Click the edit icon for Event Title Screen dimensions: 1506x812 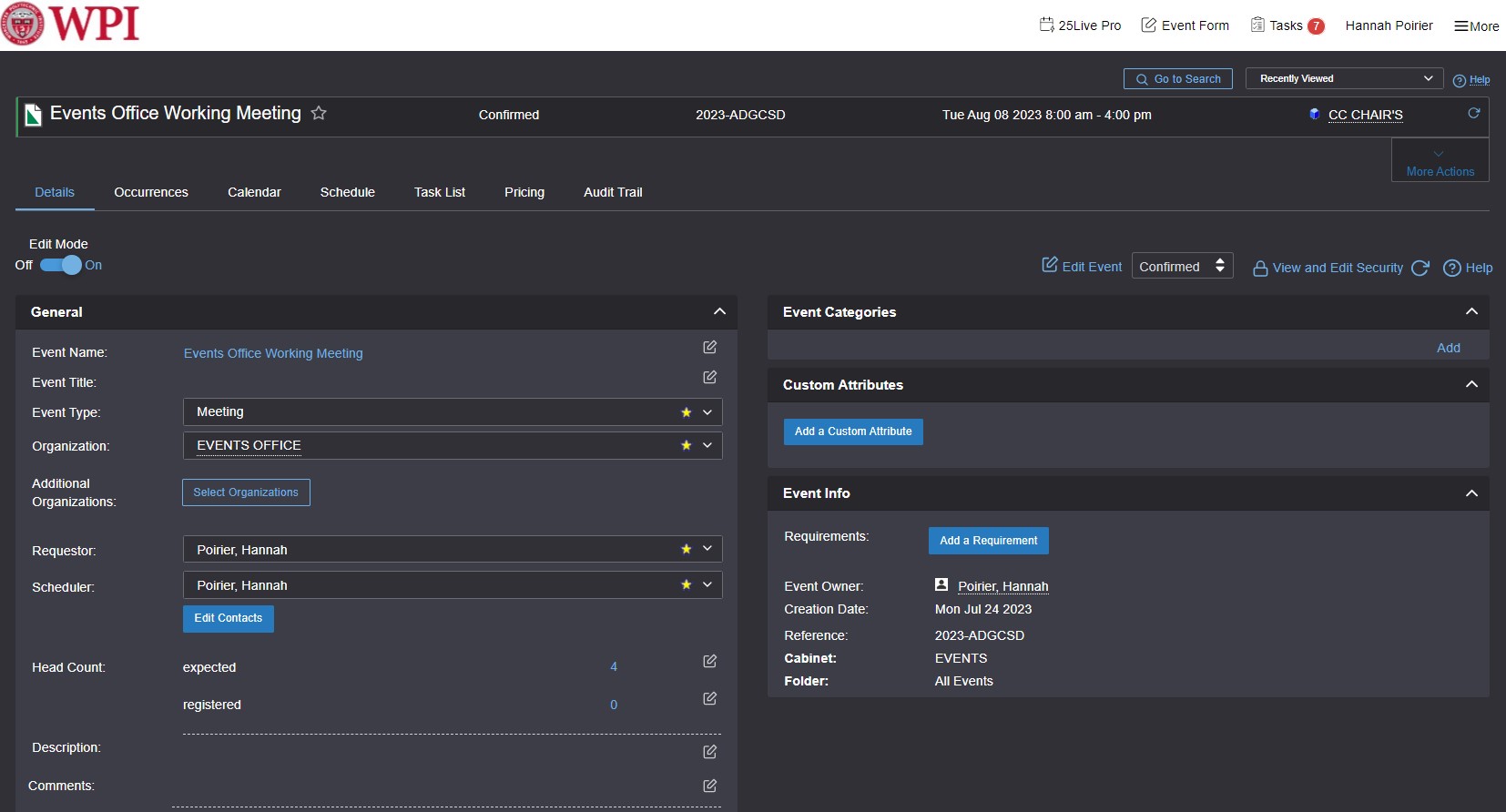tap(709, 378)
